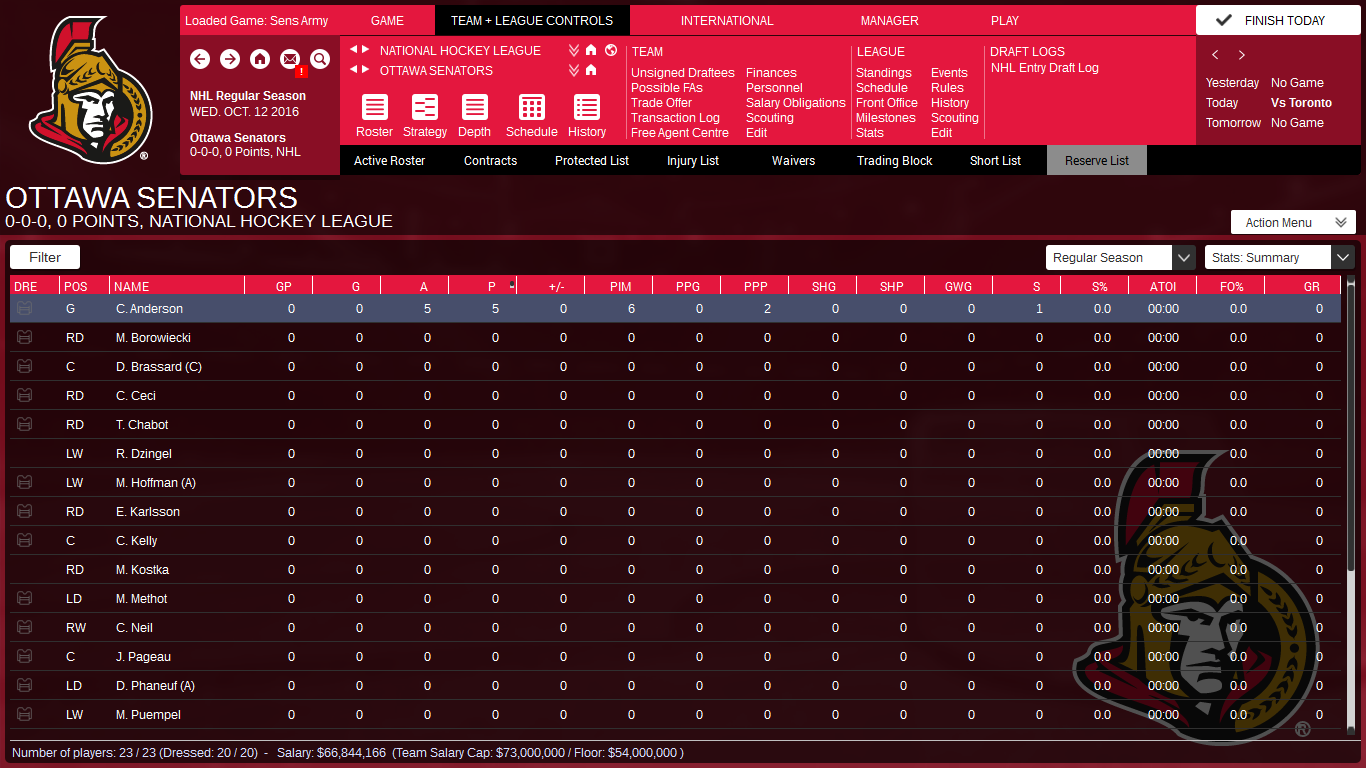The height and width of the screenshot is (768, 1366).
Task: Switch to the Contracts tab
Action: click(490, 160)
